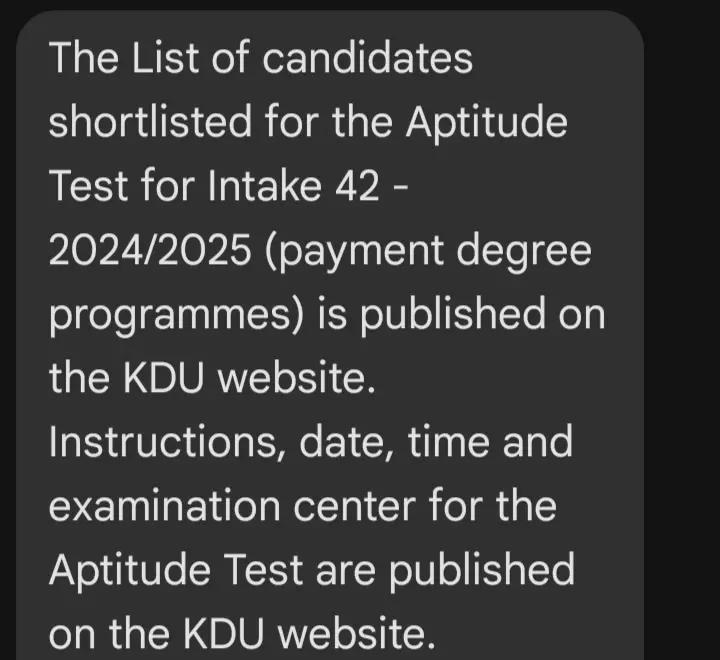Click the word "Instructions," in the message

coord(162,442)
